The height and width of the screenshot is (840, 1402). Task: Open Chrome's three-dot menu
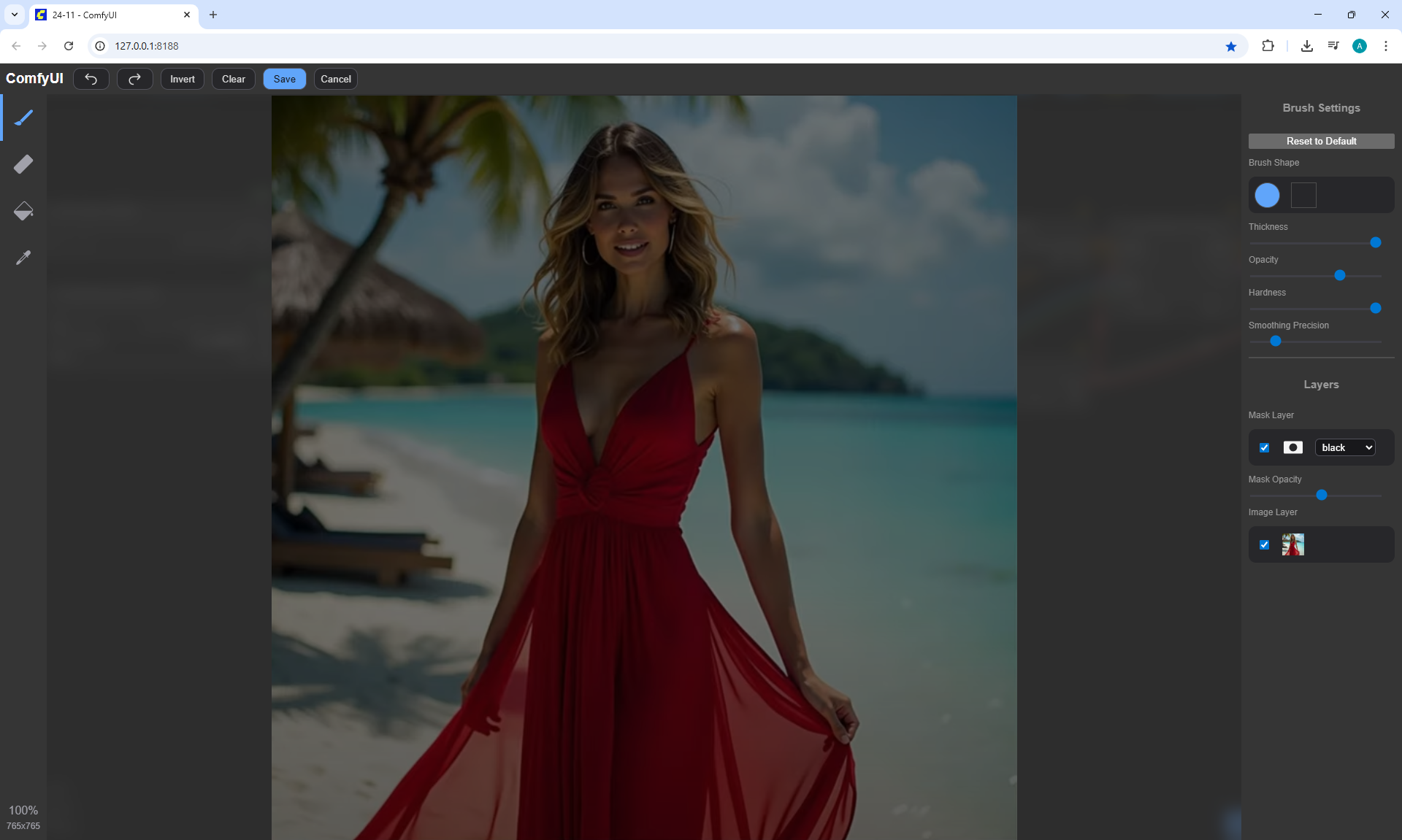[x=1385, y=46]
